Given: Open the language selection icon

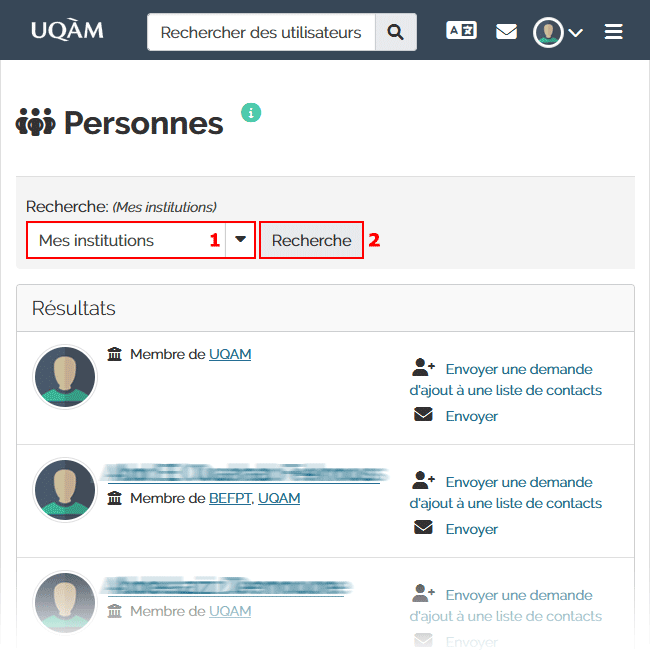Looking at the screenshot, I should click(x=461, y=32).
